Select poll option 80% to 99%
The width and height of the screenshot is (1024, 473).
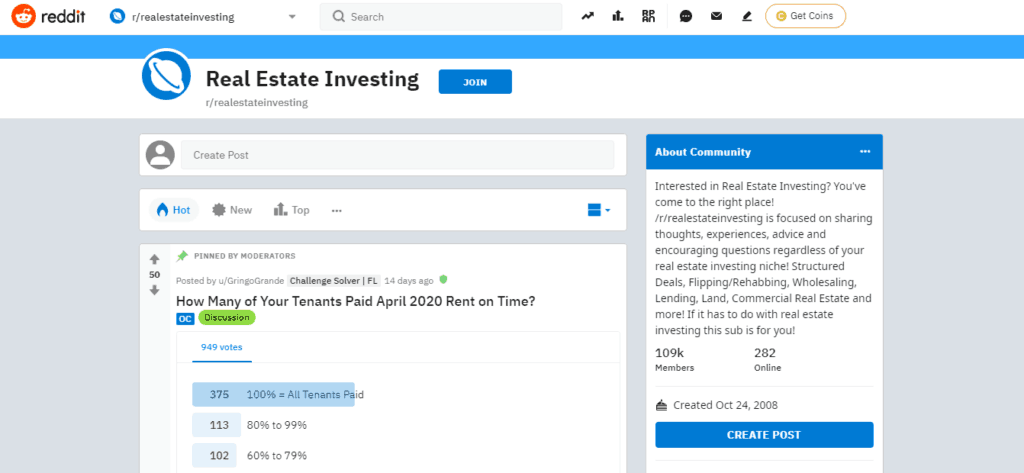tap(249, 425)
